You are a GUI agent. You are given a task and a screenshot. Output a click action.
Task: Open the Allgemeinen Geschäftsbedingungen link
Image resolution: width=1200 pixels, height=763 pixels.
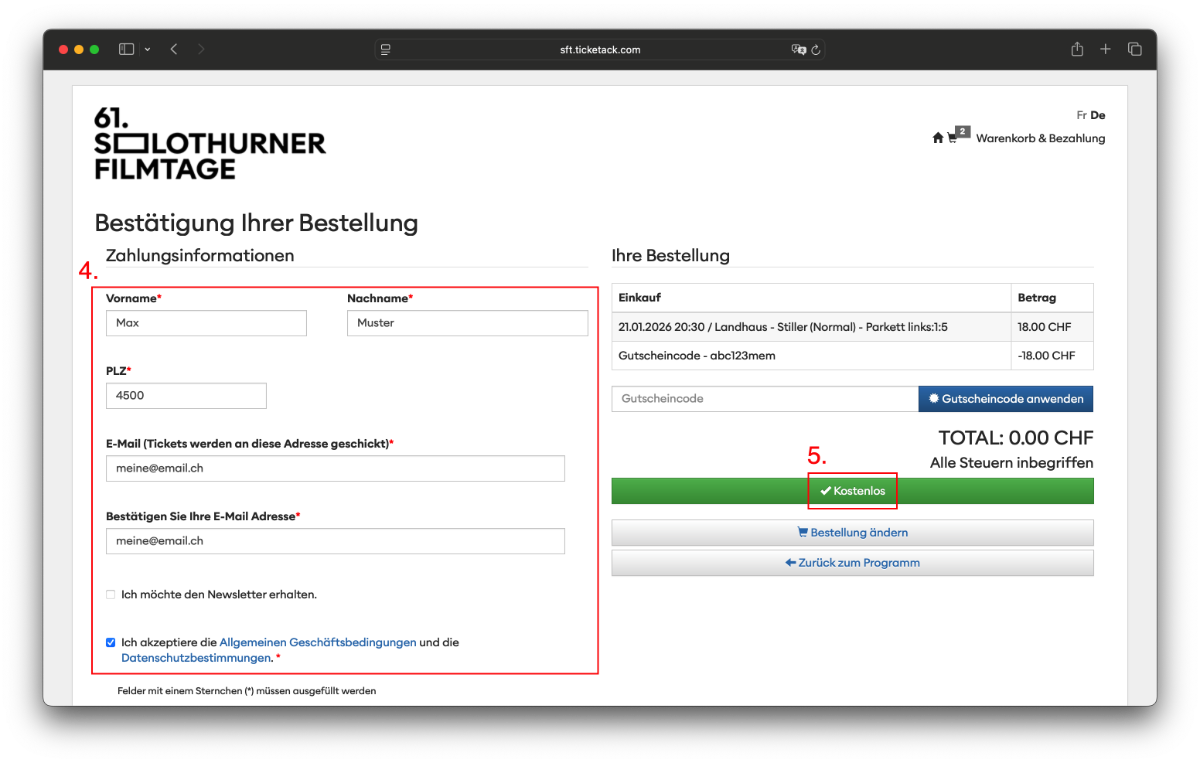point(317,642)
